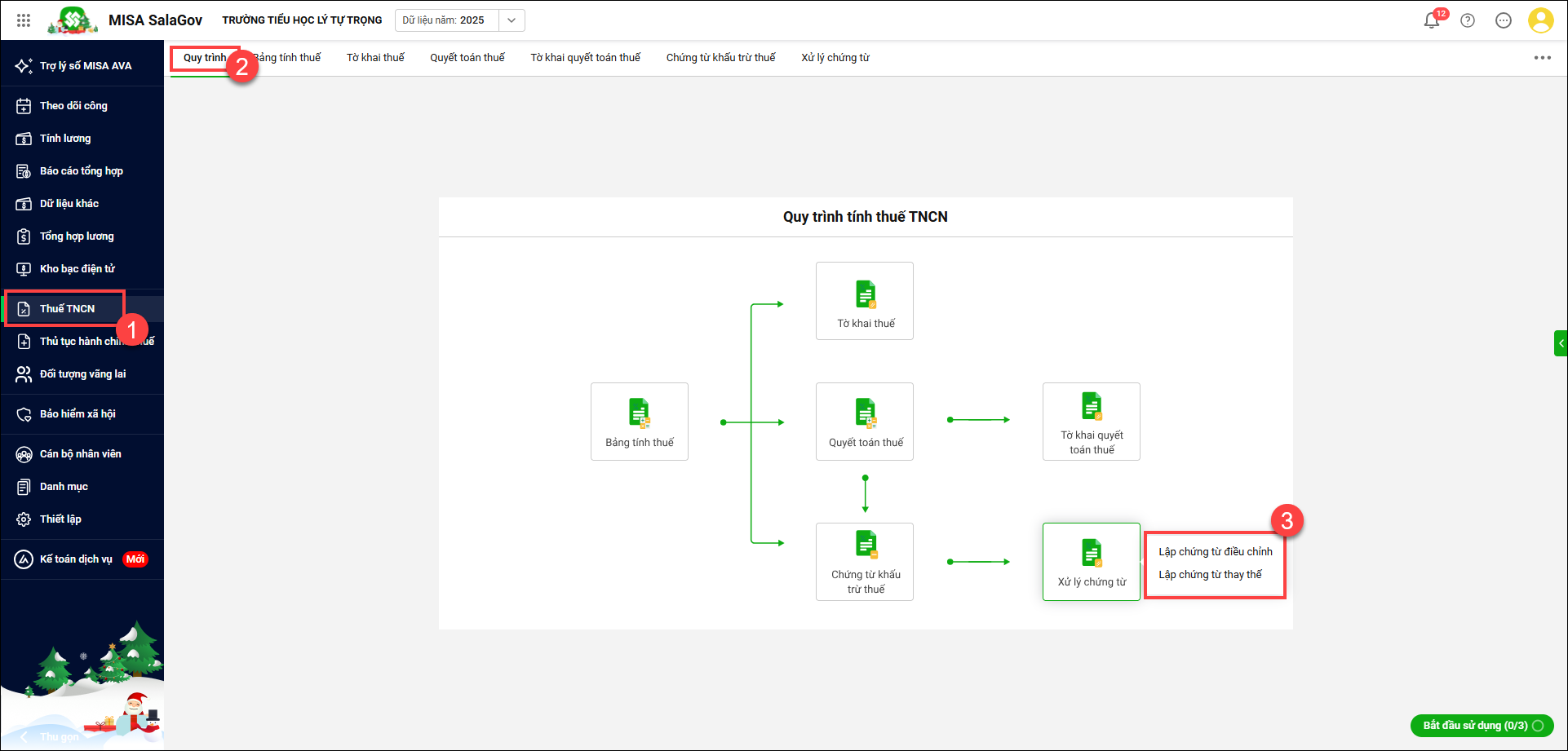Open Chứng từ khấu trừ thuế step
The image size is (1568, 751).
(x=865, y=561)
